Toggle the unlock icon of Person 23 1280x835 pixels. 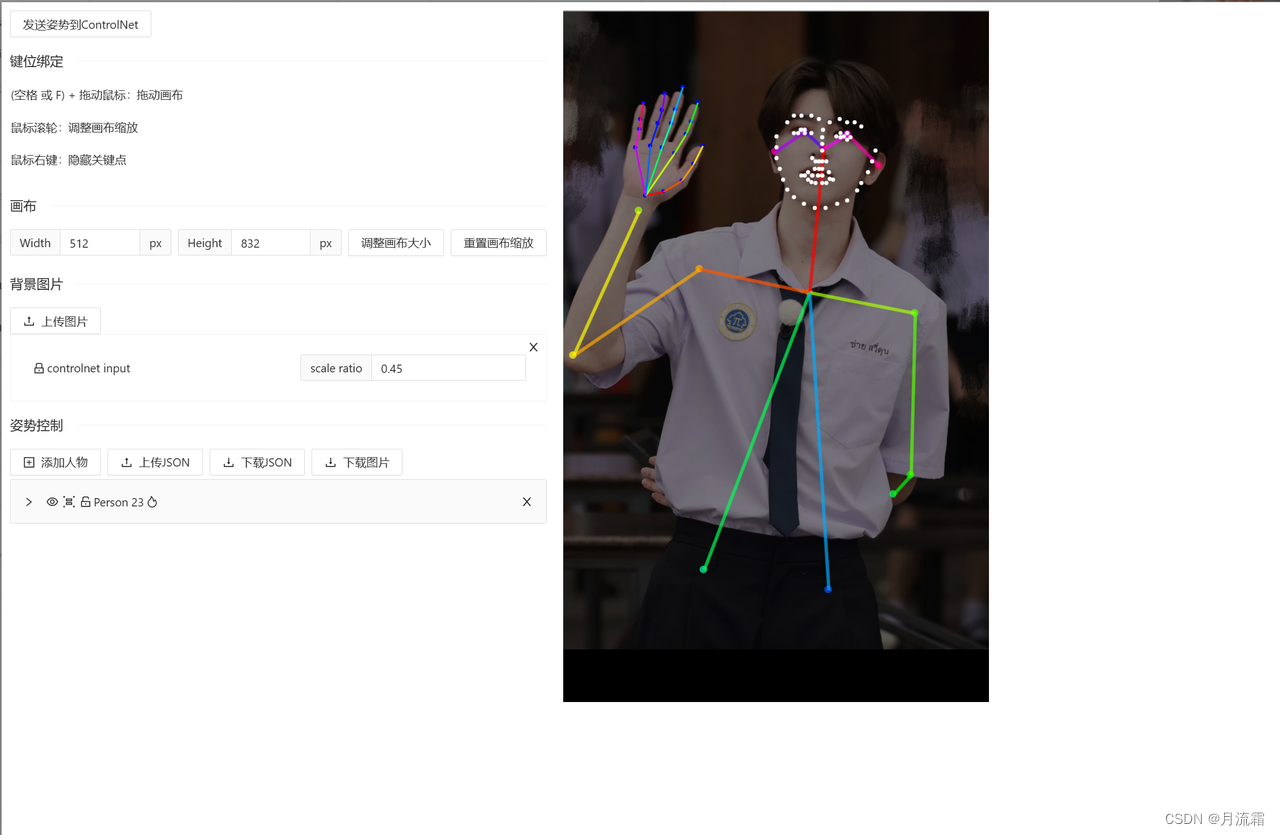[x=85, y=502]
